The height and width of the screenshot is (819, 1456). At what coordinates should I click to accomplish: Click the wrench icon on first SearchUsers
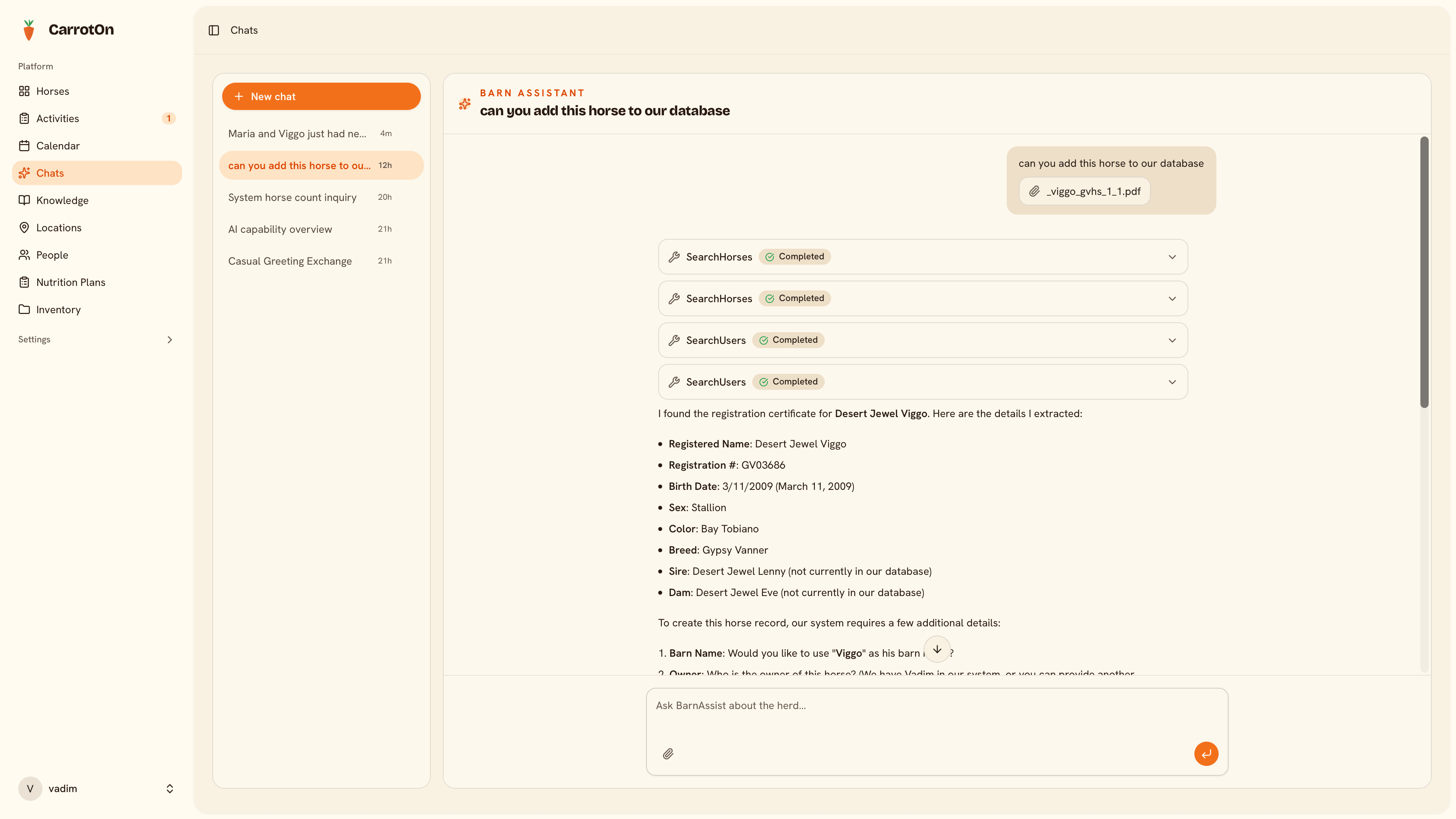click(674, 340)
